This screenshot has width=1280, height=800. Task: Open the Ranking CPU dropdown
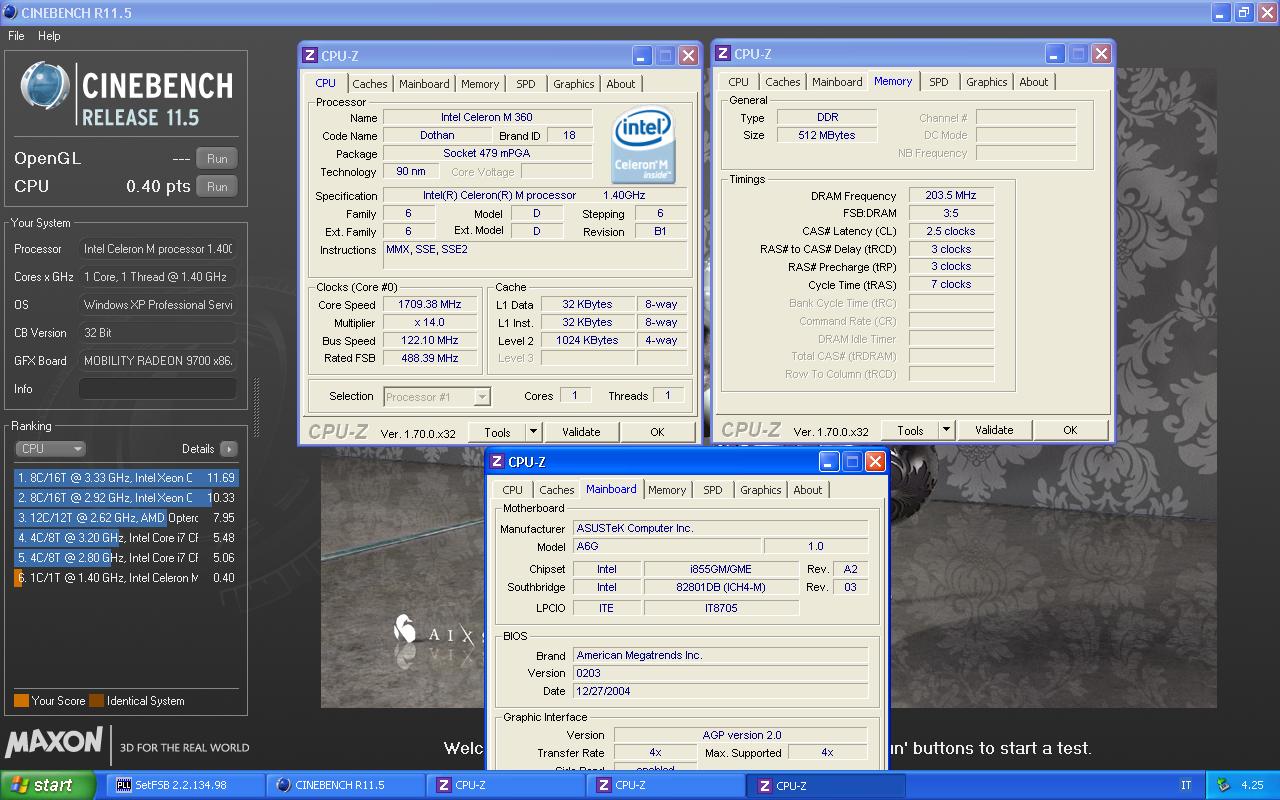tap(50, 449)
